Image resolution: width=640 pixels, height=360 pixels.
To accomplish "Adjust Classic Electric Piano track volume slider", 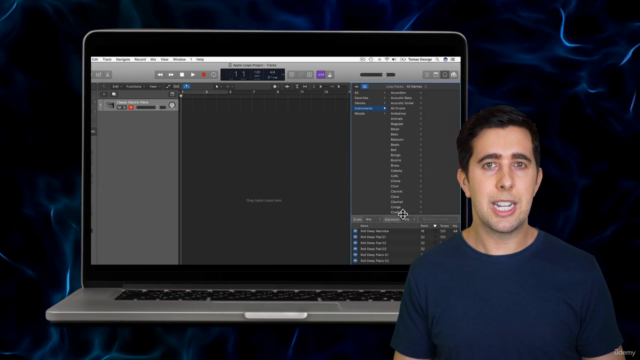I will pyautogui.click(x=151, y=107).
